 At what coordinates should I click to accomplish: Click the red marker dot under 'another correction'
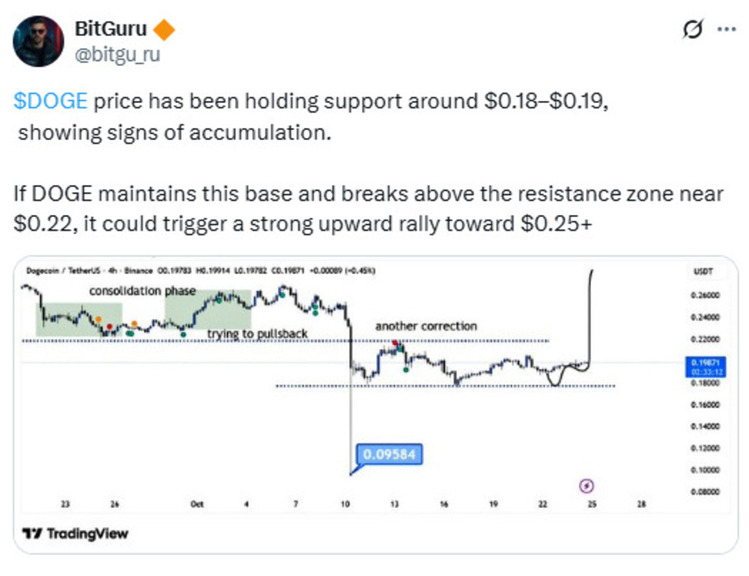point(399,344)
